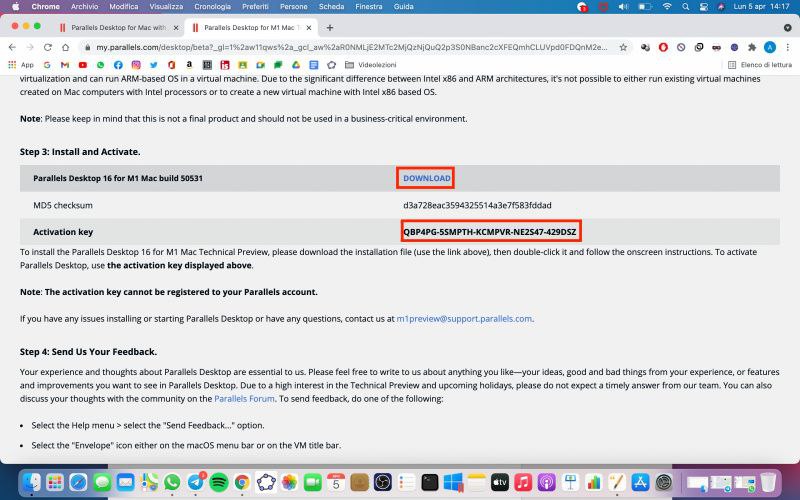Viewport: 800px width, 500px height.
Task: Open a new tab with plus button
Action: click(x=330, y=27)
